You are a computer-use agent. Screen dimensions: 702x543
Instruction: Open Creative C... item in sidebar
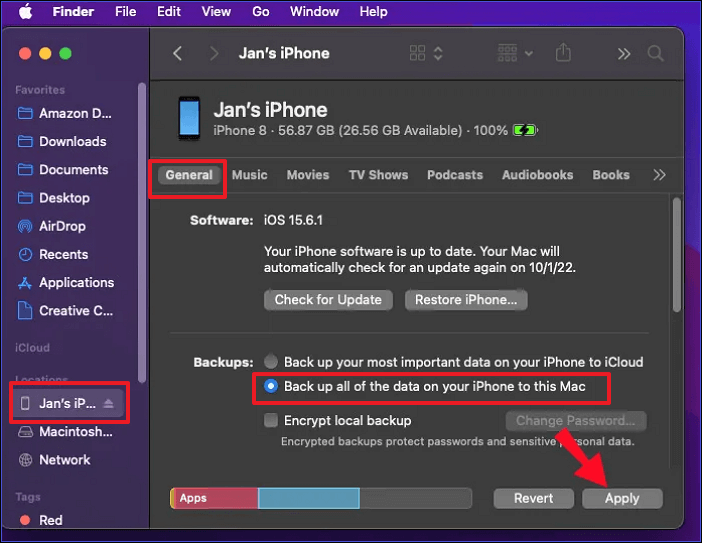pos(65,311)
